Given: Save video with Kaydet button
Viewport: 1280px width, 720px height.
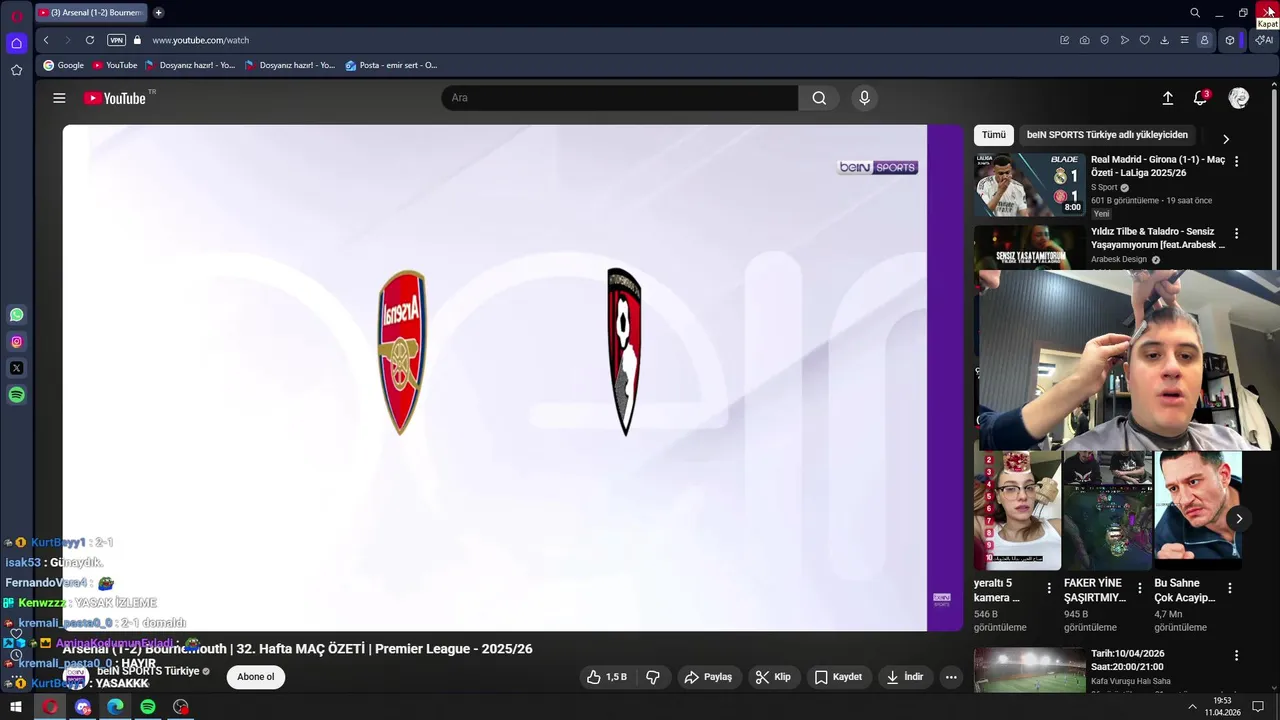Looking at the screenshot, I should pos(838,677).
